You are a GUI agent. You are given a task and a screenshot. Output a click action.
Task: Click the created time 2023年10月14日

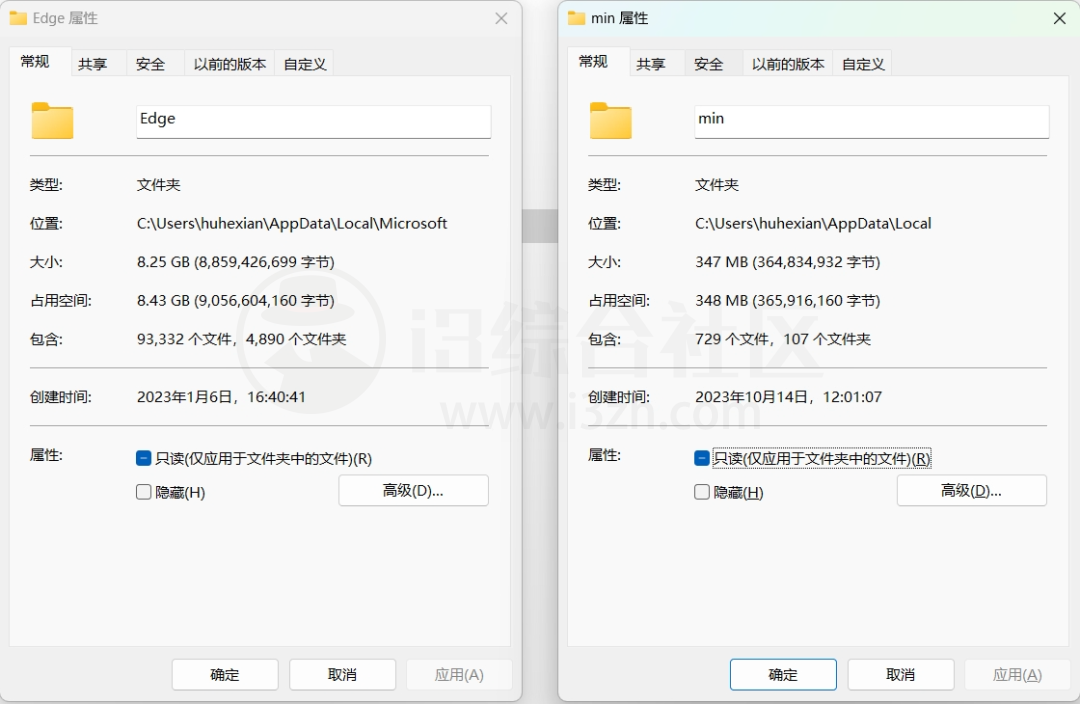click(x=789, y=397)
